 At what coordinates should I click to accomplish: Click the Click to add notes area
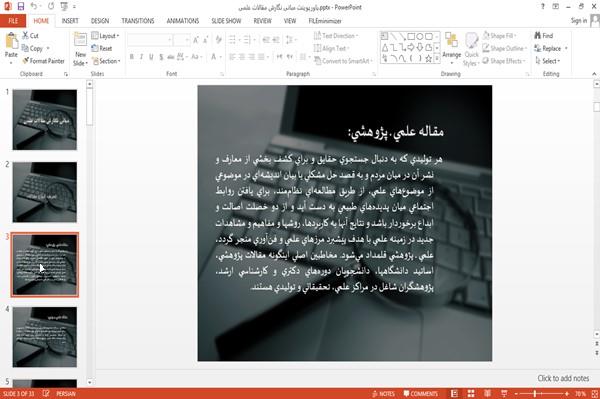click(x=563, y=378)
